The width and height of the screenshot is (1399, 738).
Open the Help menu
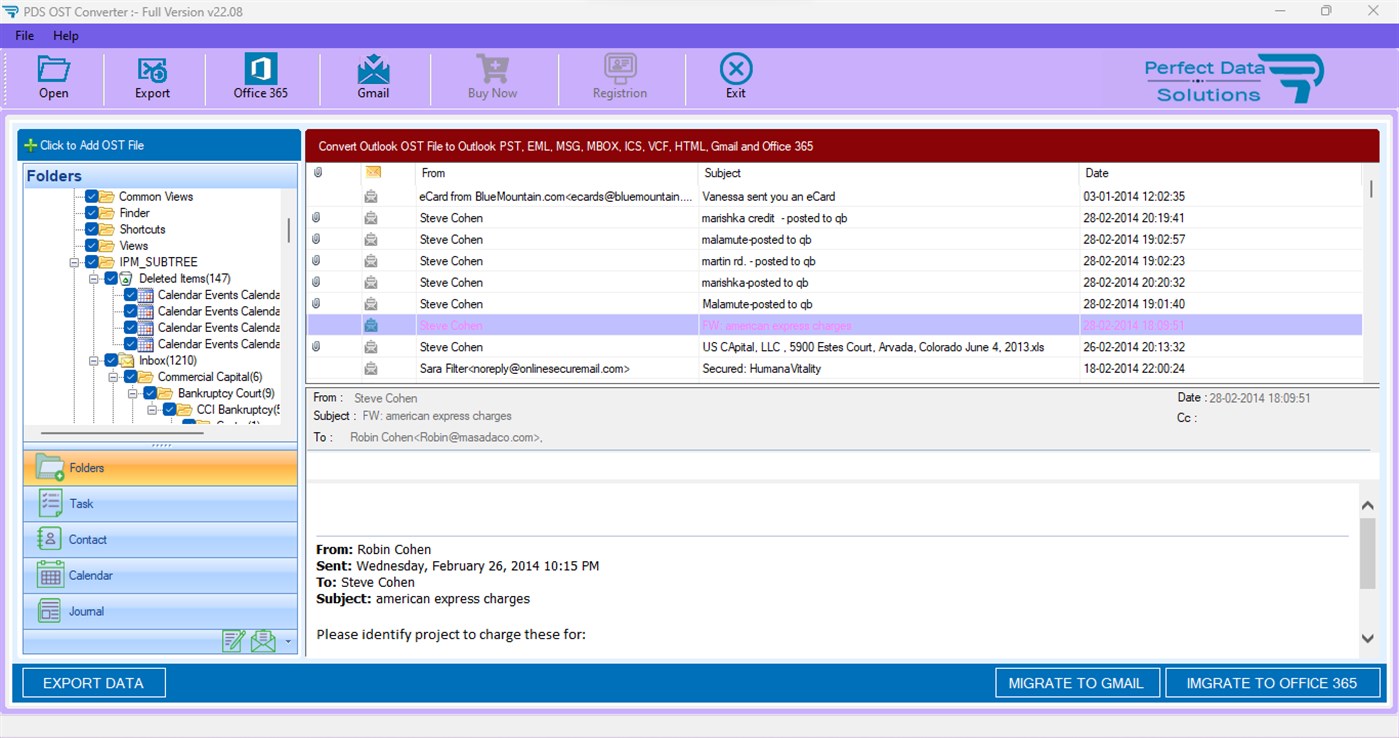[66, 35]
